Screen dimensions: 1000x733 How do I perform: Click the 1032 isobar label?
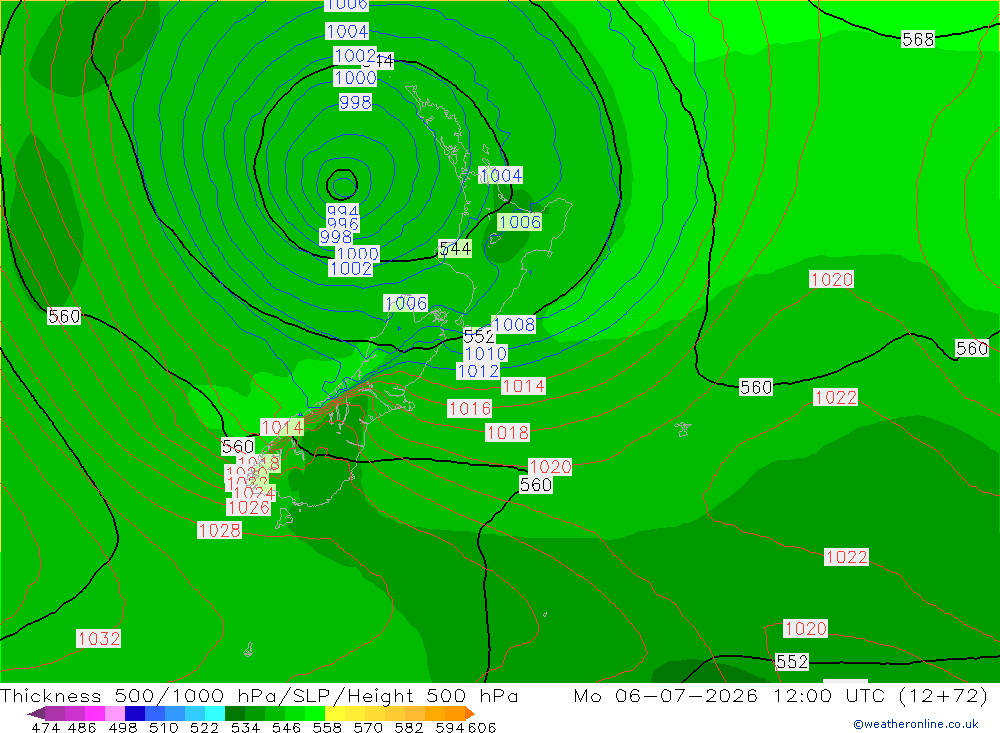pyautogui.click(x=98, y=639)
